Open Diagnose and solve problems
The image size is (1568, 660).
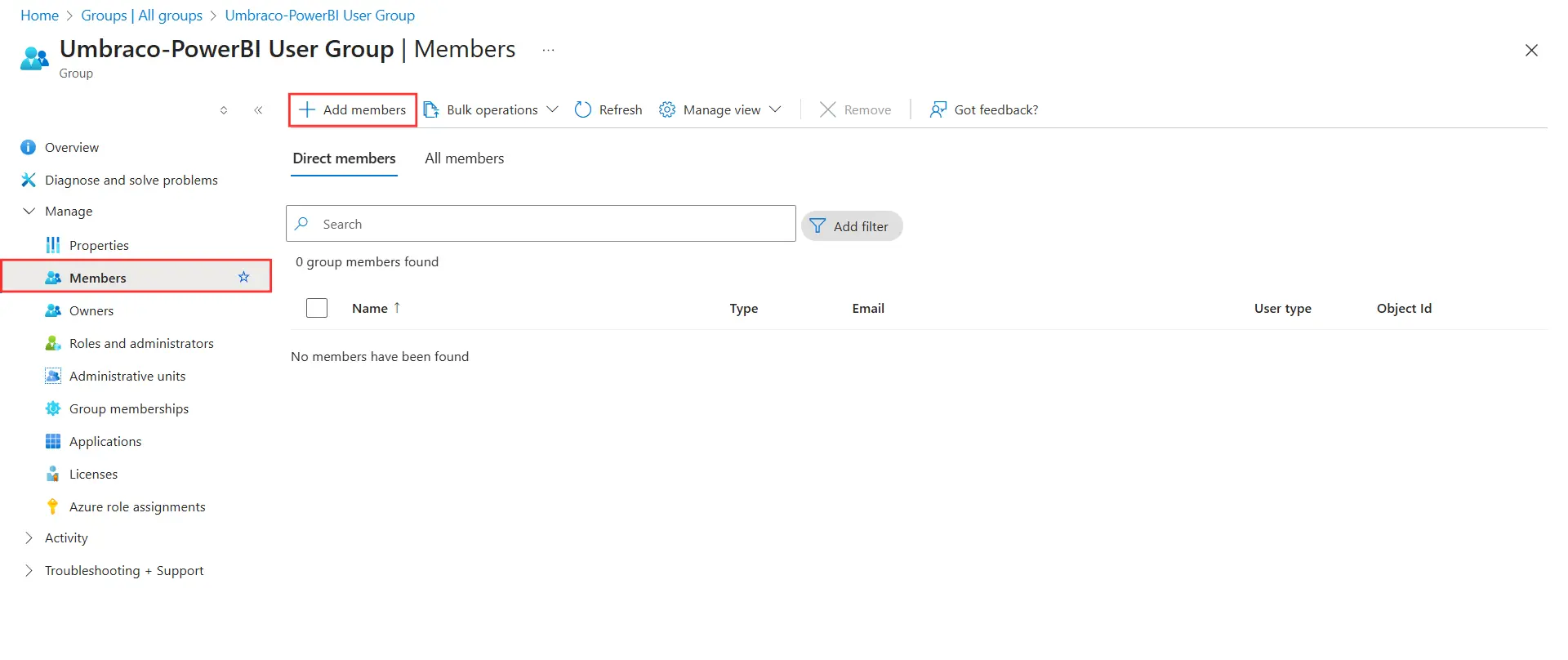click(x=131, y=180)
